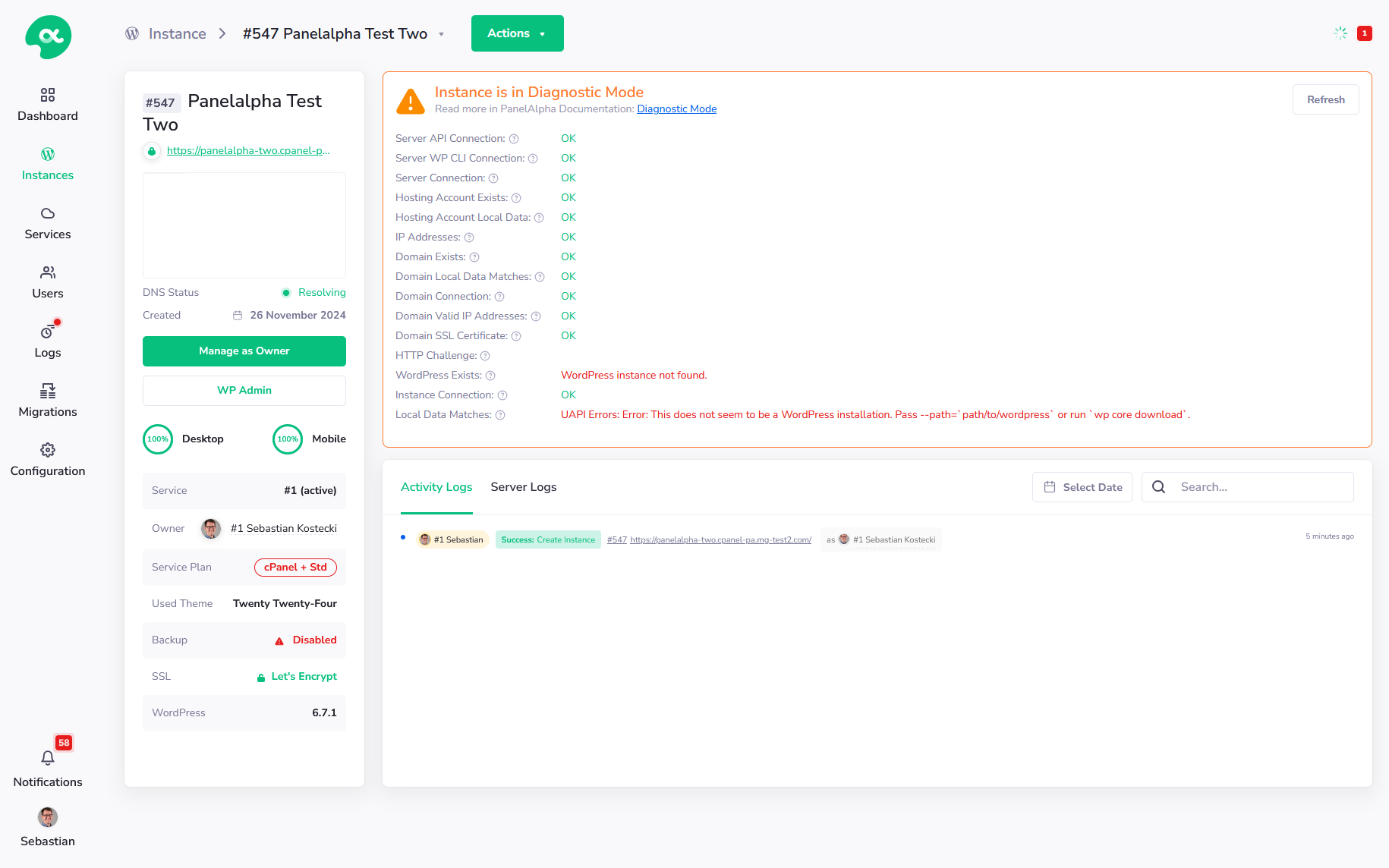Click the WordPress icon in breadcrumb
1389x868 pixels.
[x=132, y=33]
